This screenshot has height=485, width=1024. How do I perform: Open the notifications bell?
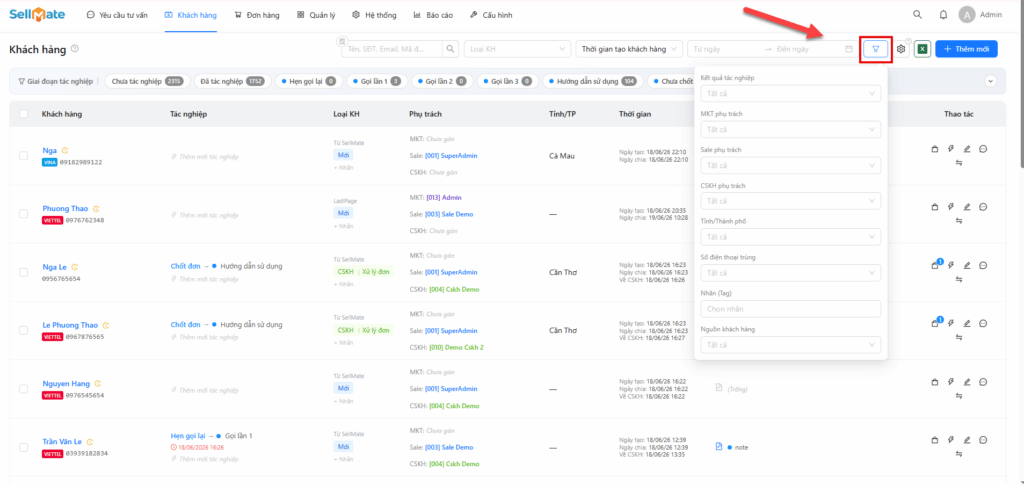tap(943, 14)
